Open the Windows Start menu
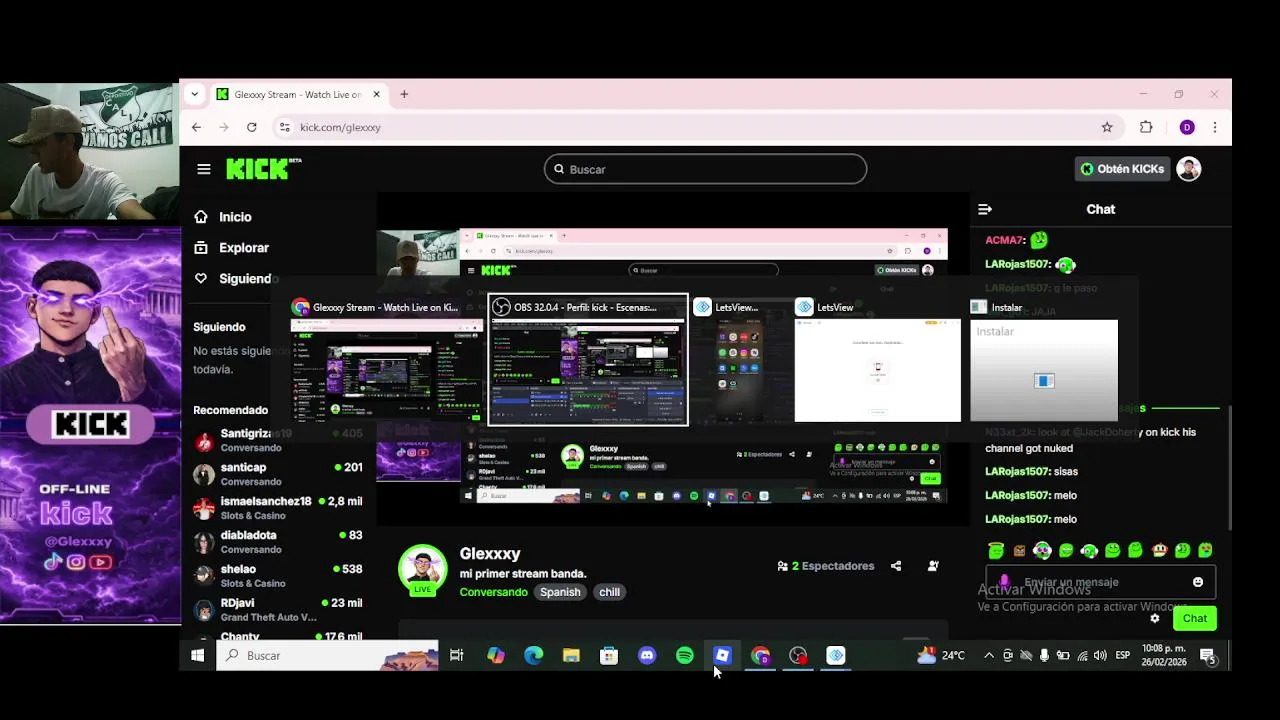Viewport: 1280px width, 720px height. (x=198, y=655)
